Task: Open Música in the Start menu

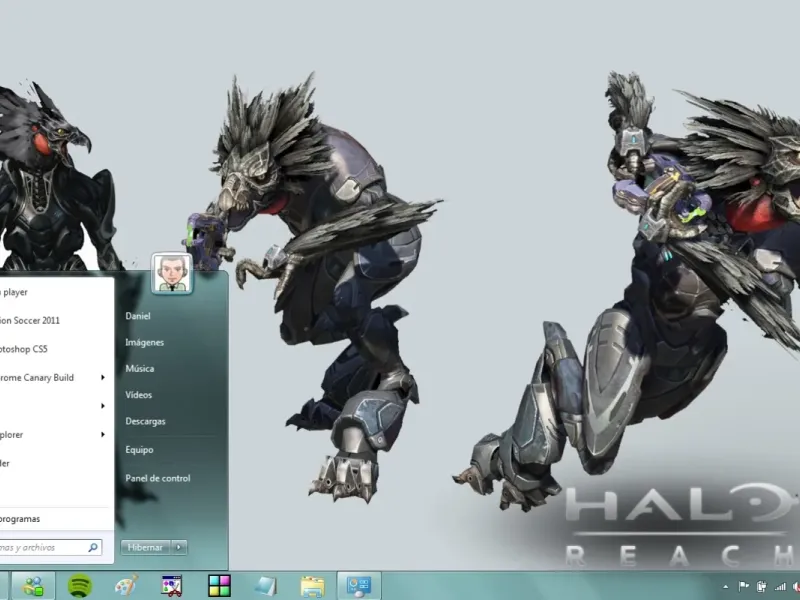Action: point(140,368)
